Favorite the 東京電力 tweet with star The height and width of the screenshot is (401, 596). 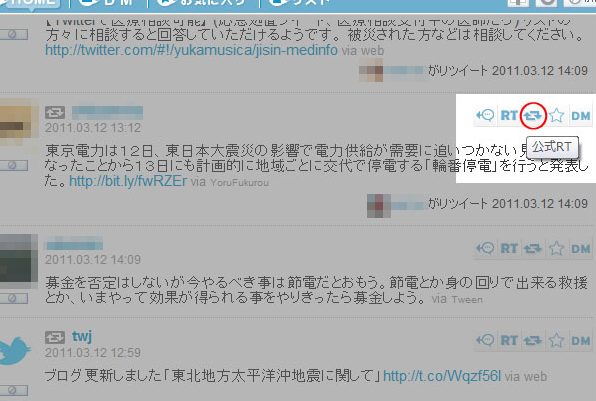point(556,116)
